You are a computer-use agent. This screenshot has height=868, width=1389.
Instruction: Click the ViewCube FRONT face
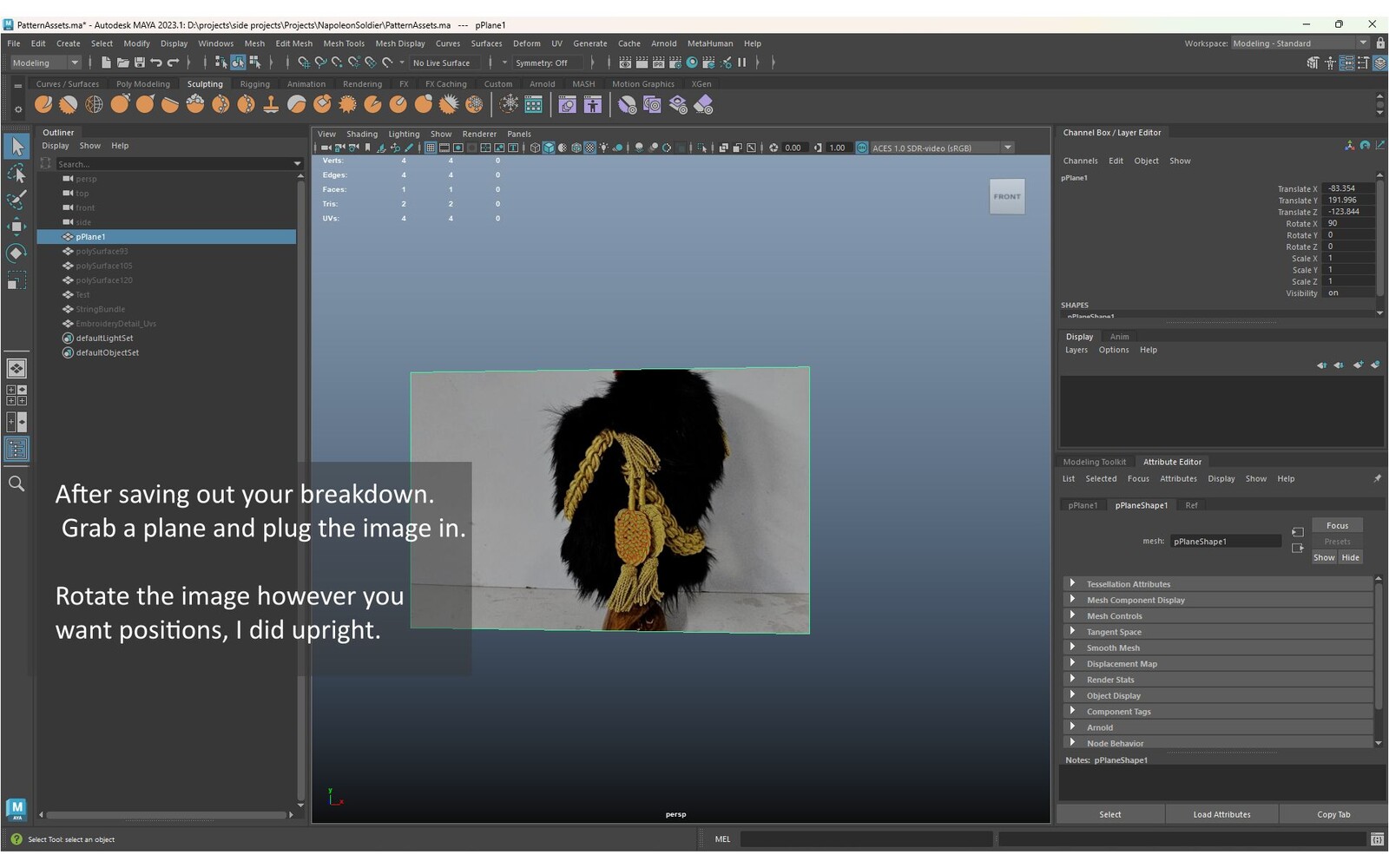1006,196
